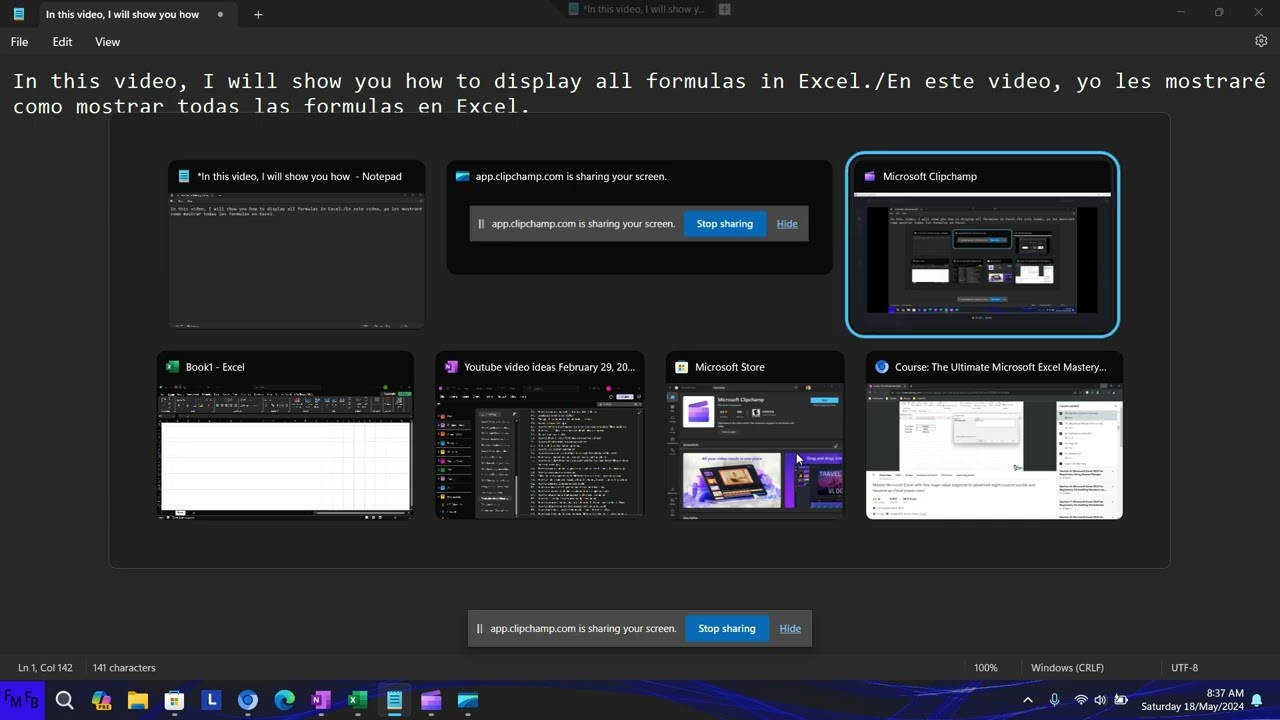Open the blue L app on taskbar

[x=211, y=700]
